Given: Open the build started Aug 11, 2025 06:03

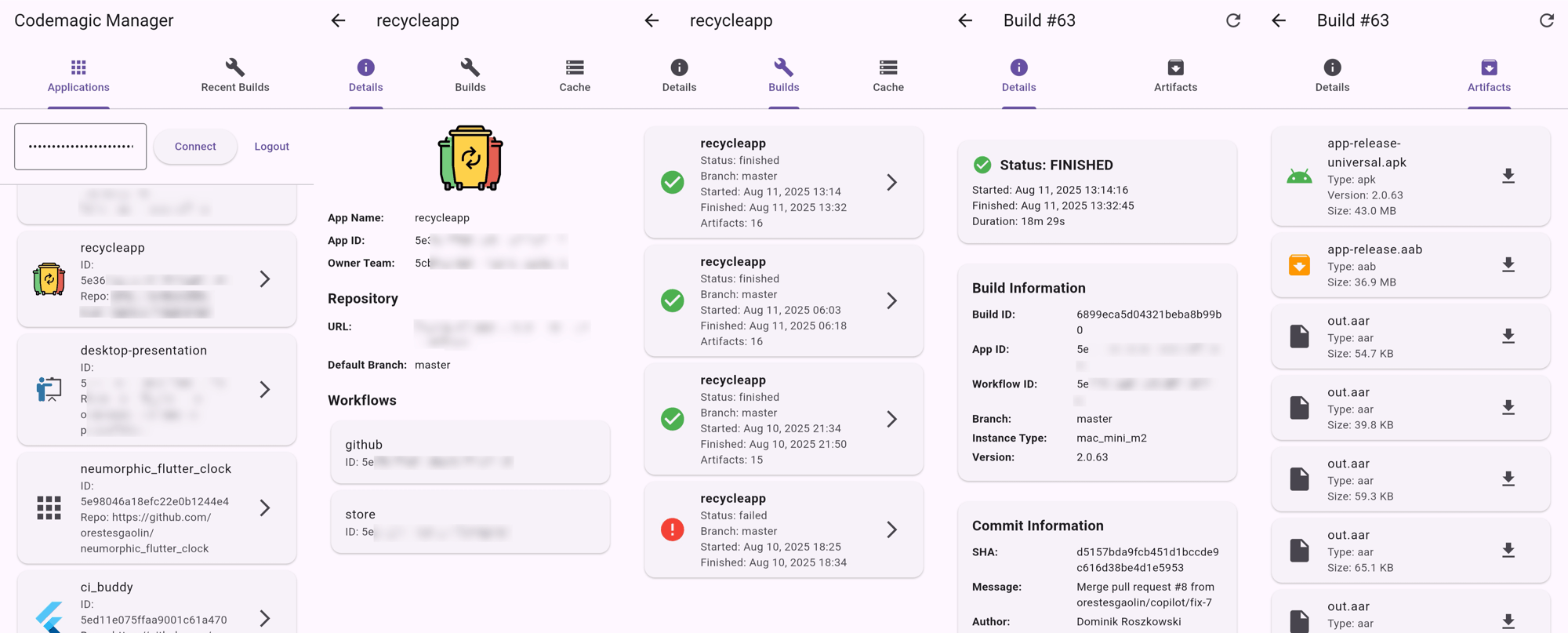Looking at the screenshot, I should pyautogui.click(x=784, y=301).
